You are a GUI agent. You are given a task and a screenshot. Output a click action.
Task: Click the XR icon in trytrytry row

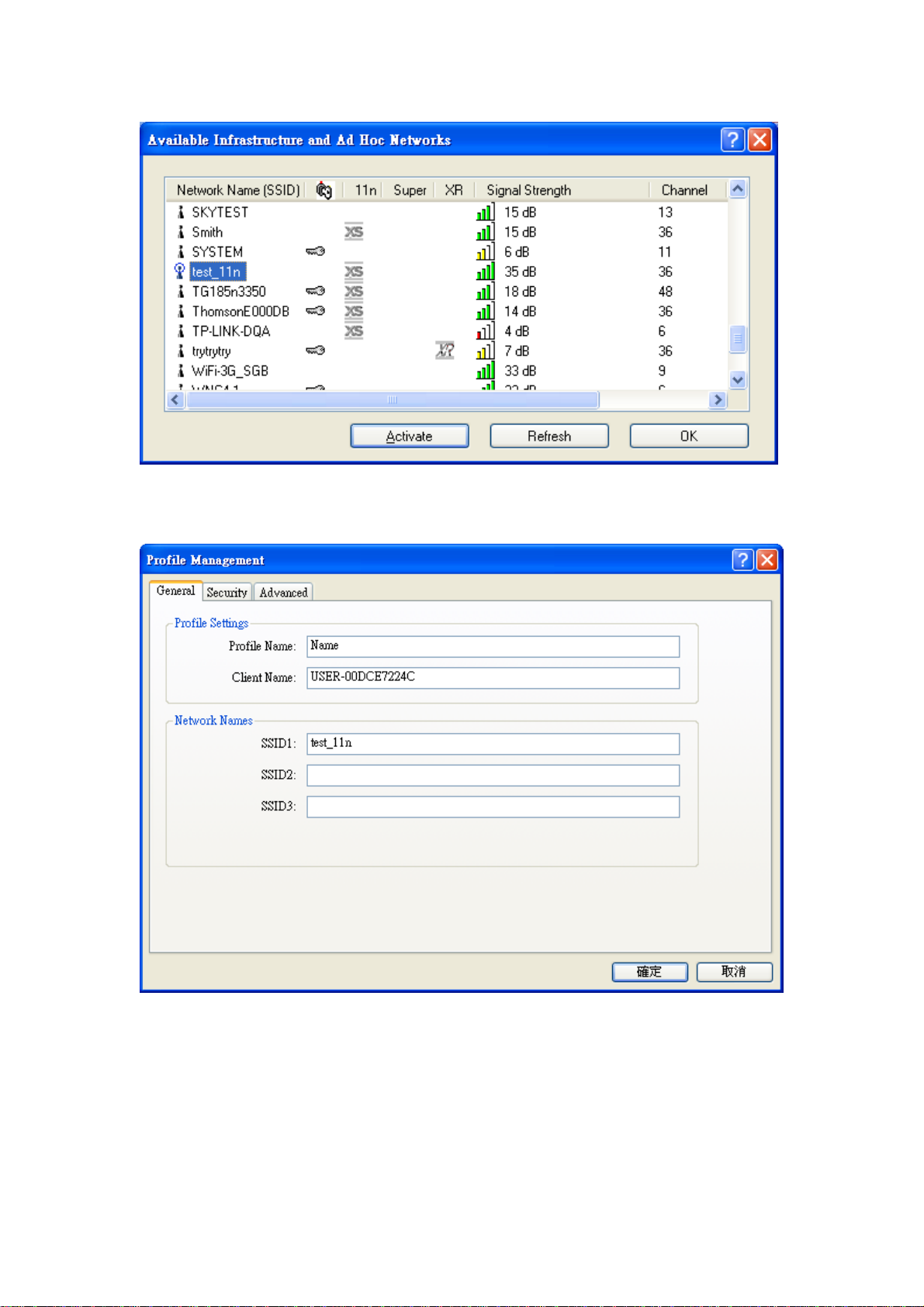[445, 351]
